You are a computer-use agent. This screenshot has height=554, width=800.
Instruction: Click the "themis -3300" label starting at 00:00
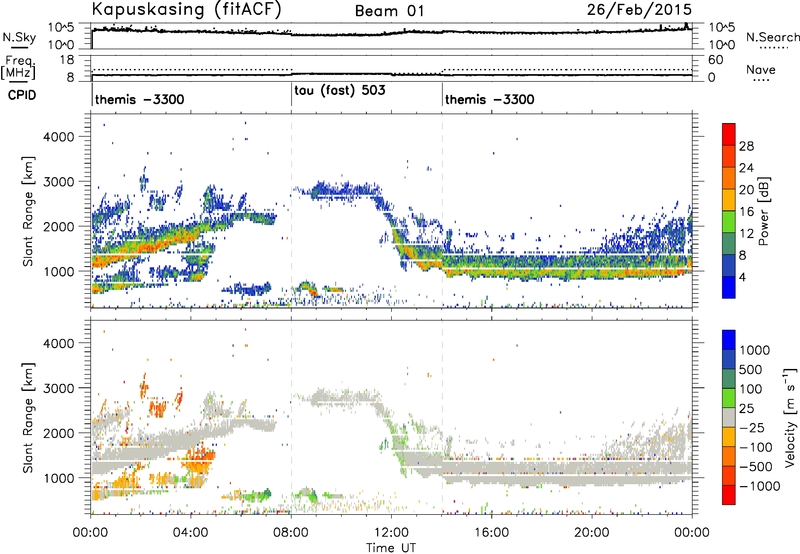[139, 99]
